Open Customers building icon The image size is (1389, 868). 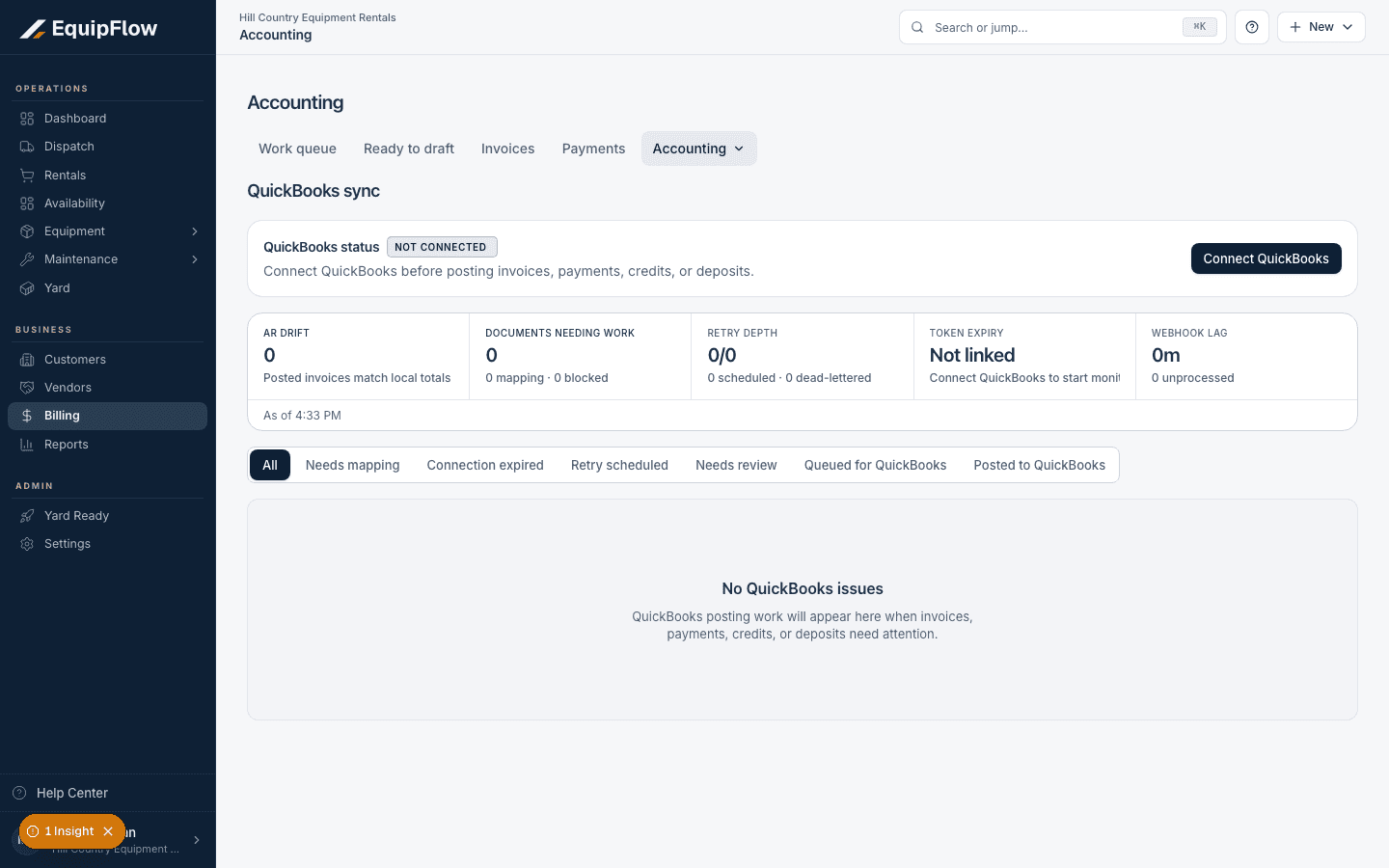[27, 360]
